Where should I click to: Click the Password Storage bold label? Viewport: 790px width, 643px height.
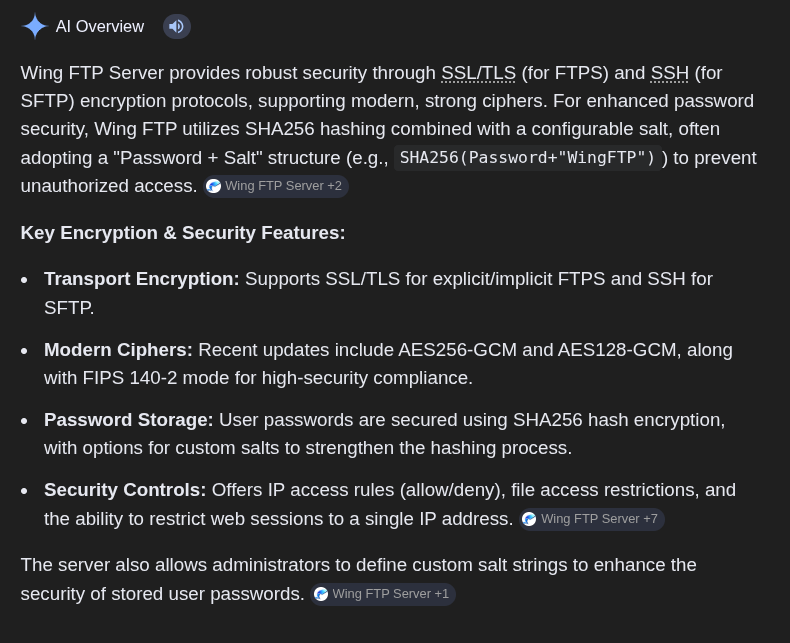point(128,420)
